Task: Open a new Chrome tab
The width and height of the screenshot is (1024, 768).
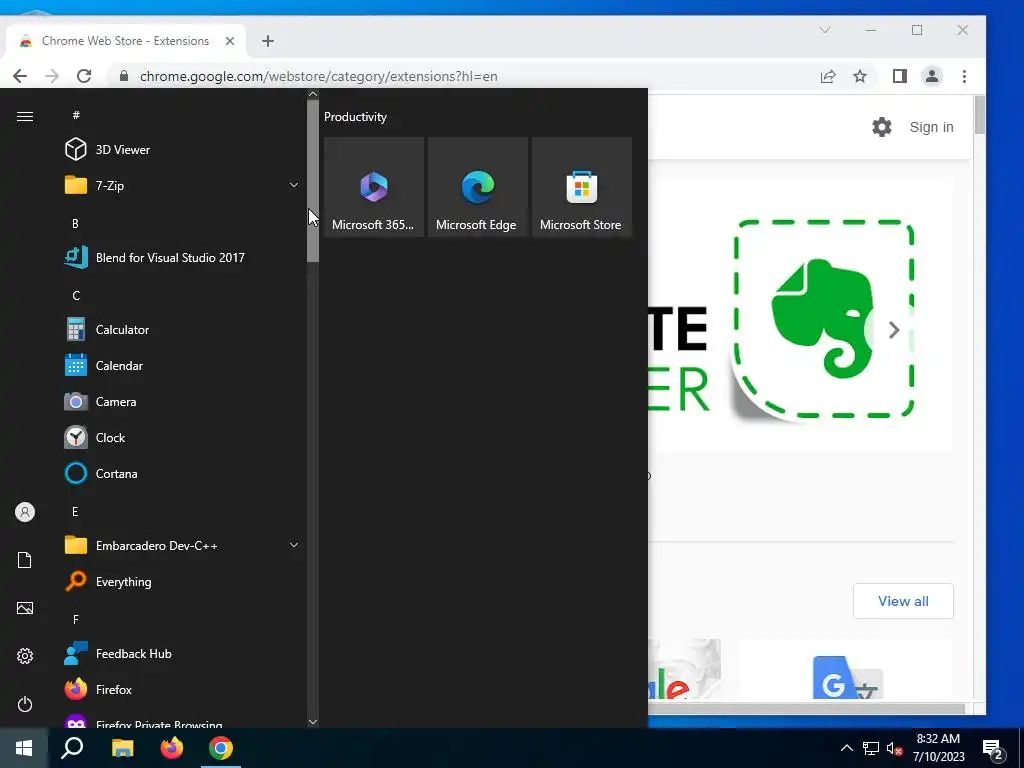Action: 268,41
